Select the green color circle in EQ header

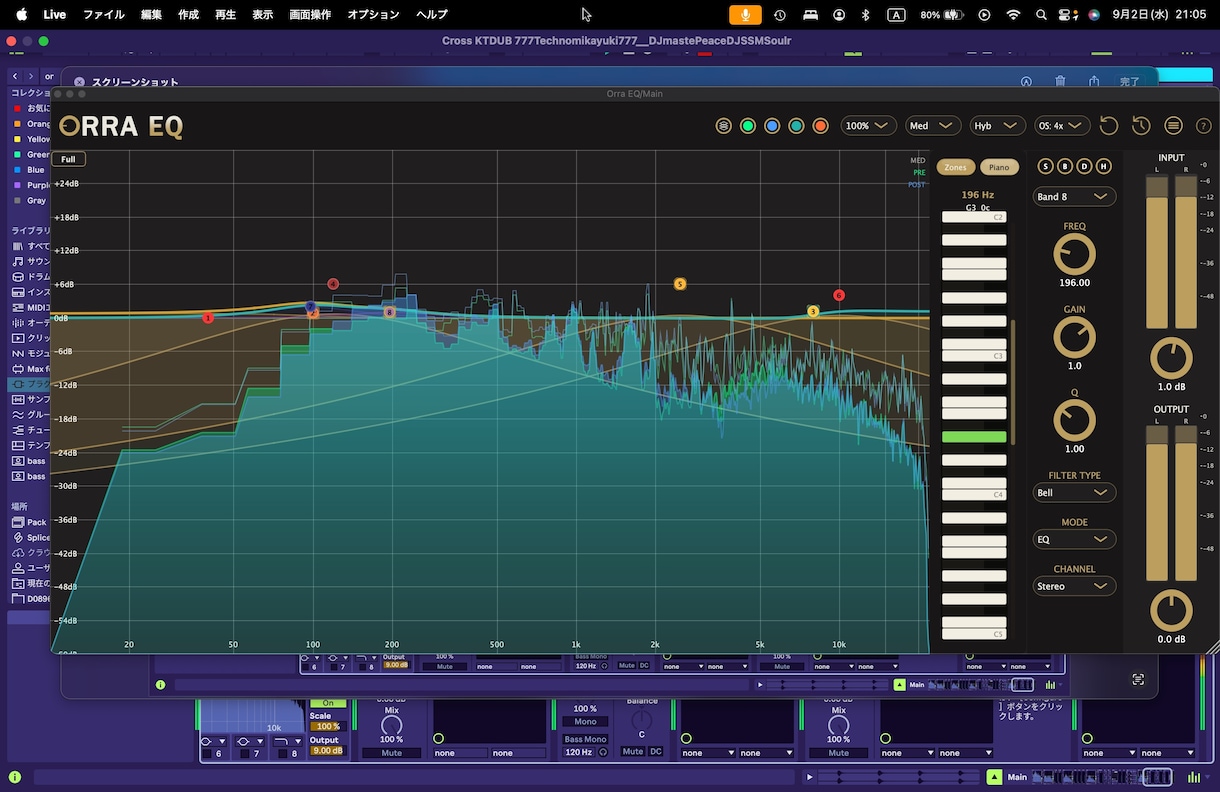tap(748, 126)
